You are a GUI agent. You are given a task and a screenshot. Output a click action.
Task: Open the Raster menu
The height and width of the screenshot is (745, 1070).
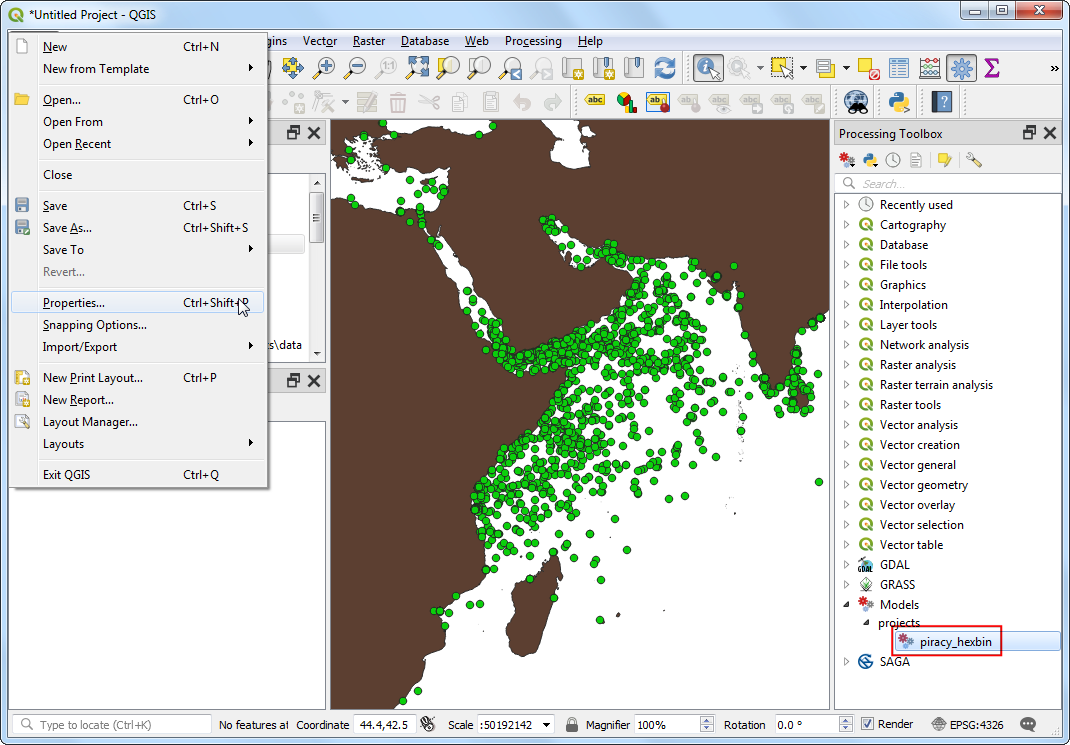click(369, 41)
